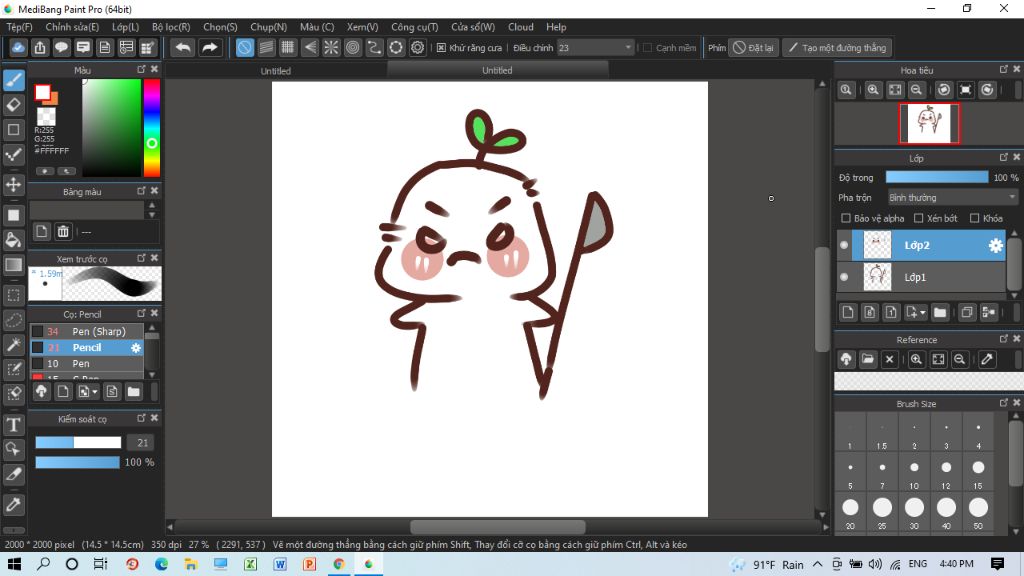Click the Navigator canvas preview thumbnail
Image resolution: width=1024 pixels, height=576 pixels.
tap(929, 123)
